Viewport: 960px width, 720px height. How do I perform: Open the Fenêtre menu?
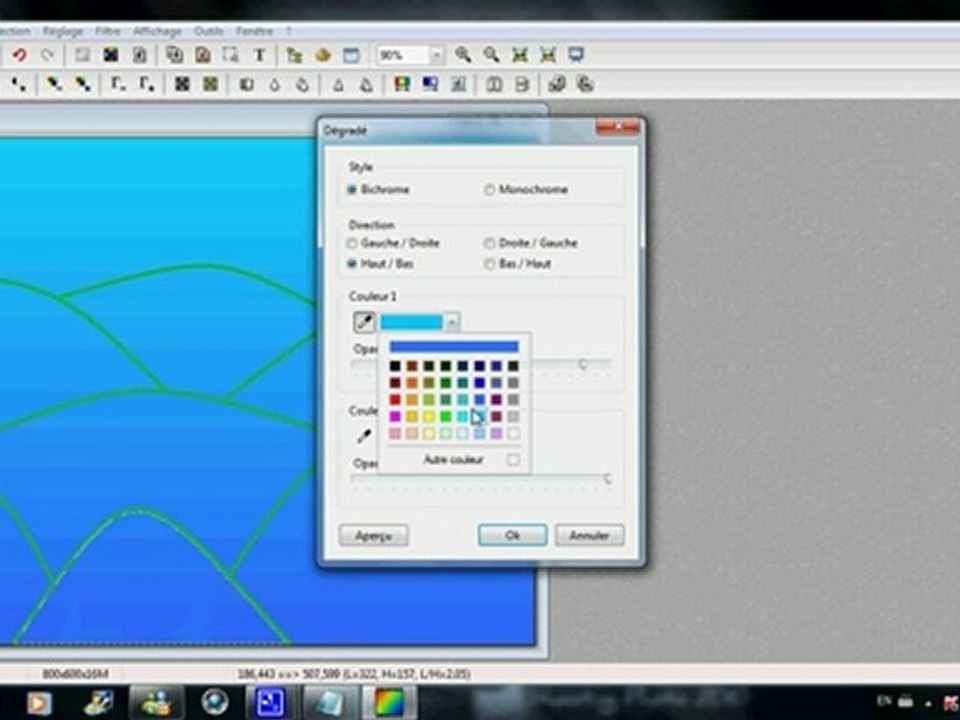pyautogui.click(x=255, y=31)
